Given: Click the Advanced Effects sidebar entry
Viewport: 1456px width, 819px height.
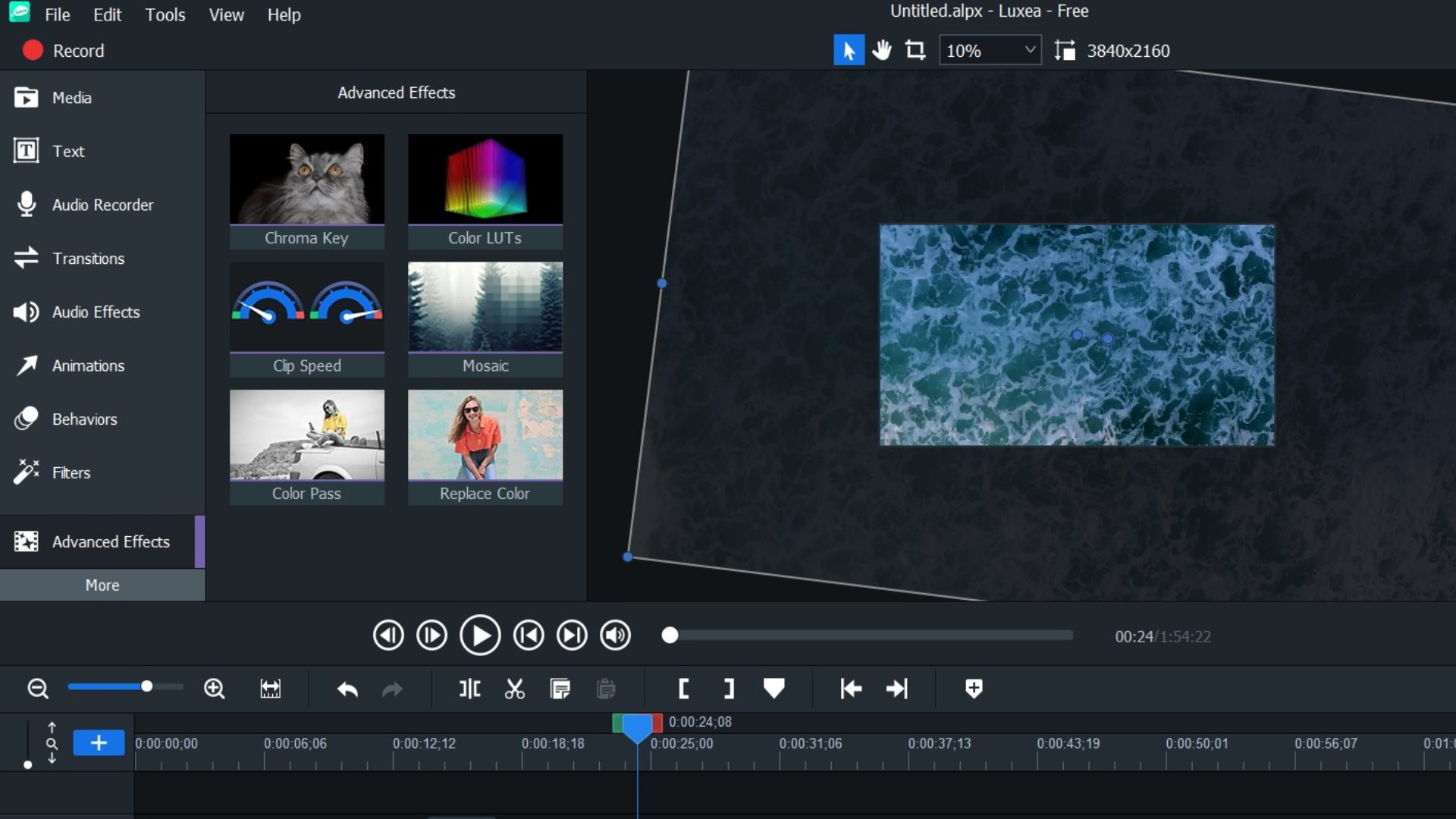Looking at the screenshot, I should [110, 541].
